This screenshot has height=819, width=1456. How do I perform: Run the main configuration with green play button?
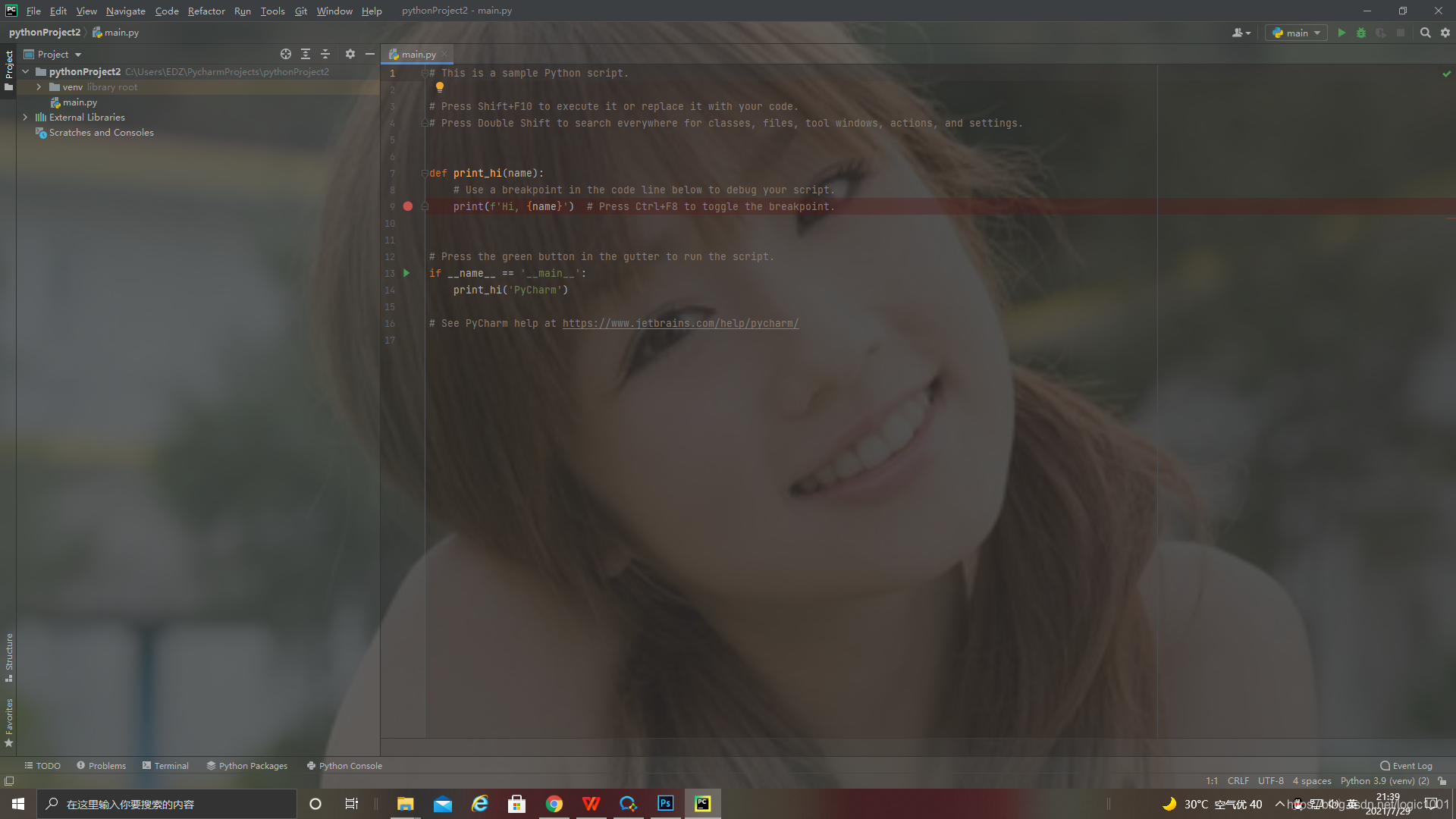click(x=1341, y=33)
